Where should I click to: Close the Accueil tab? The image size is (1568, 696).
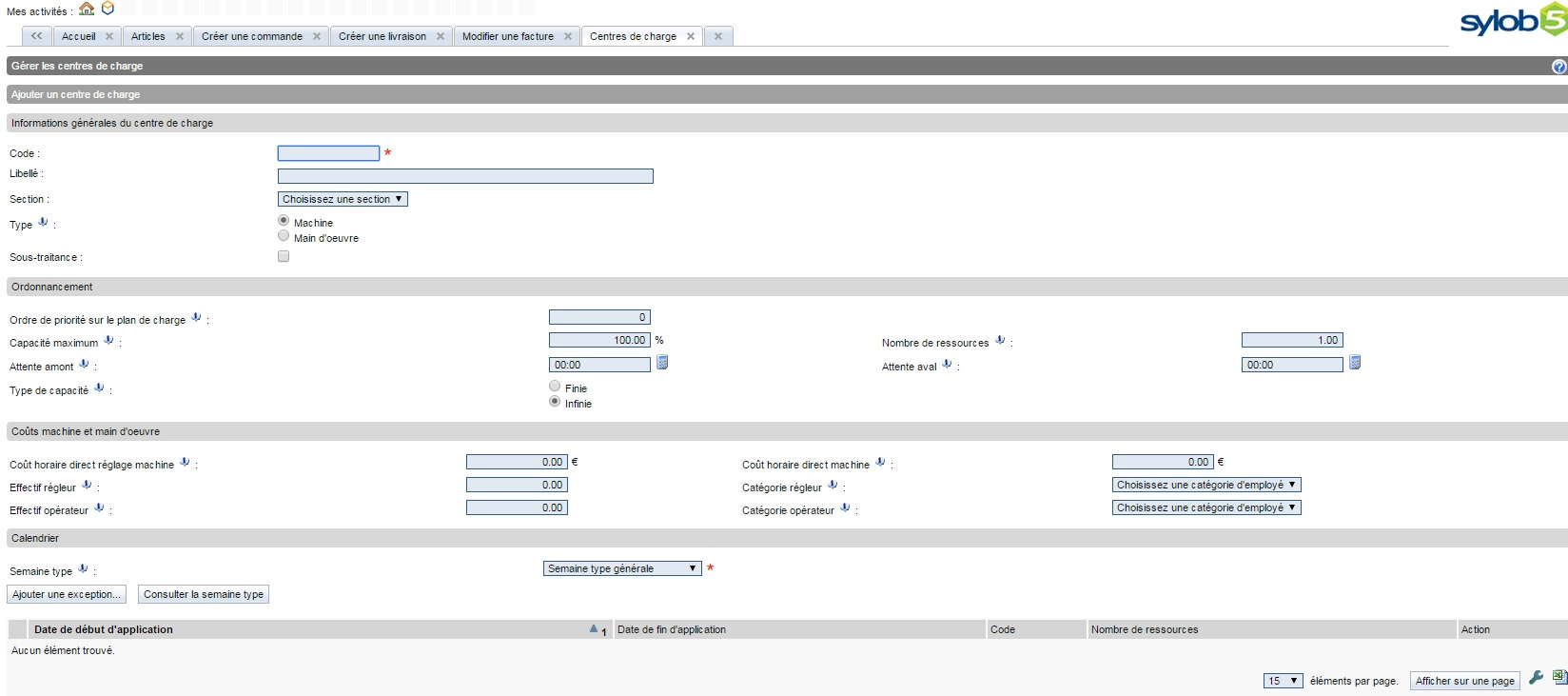(x=109, y=36)
